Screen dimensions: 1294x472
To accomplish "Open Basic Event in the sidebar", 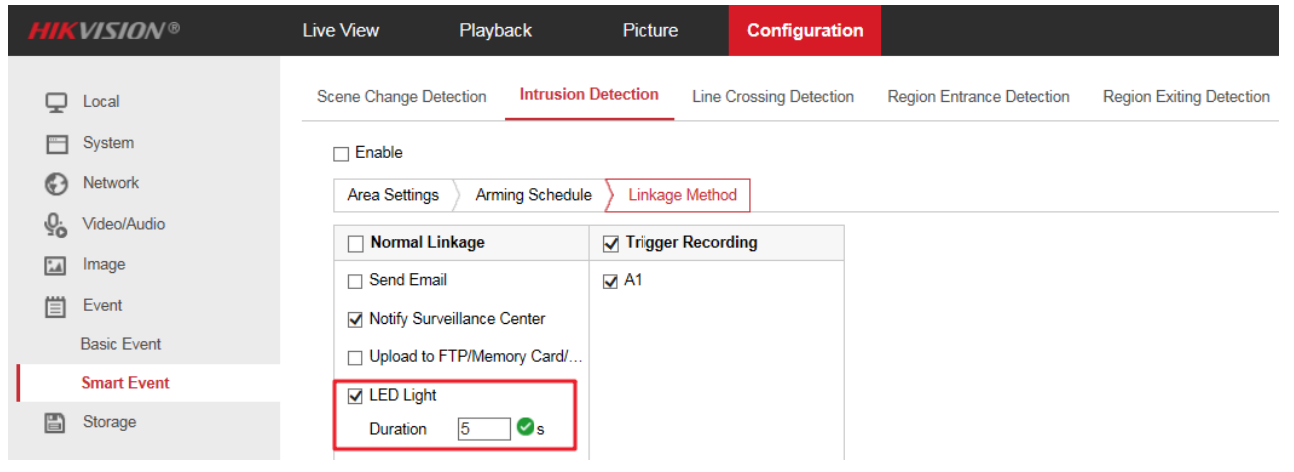I will pyautogui.click(x=121, y=344).
